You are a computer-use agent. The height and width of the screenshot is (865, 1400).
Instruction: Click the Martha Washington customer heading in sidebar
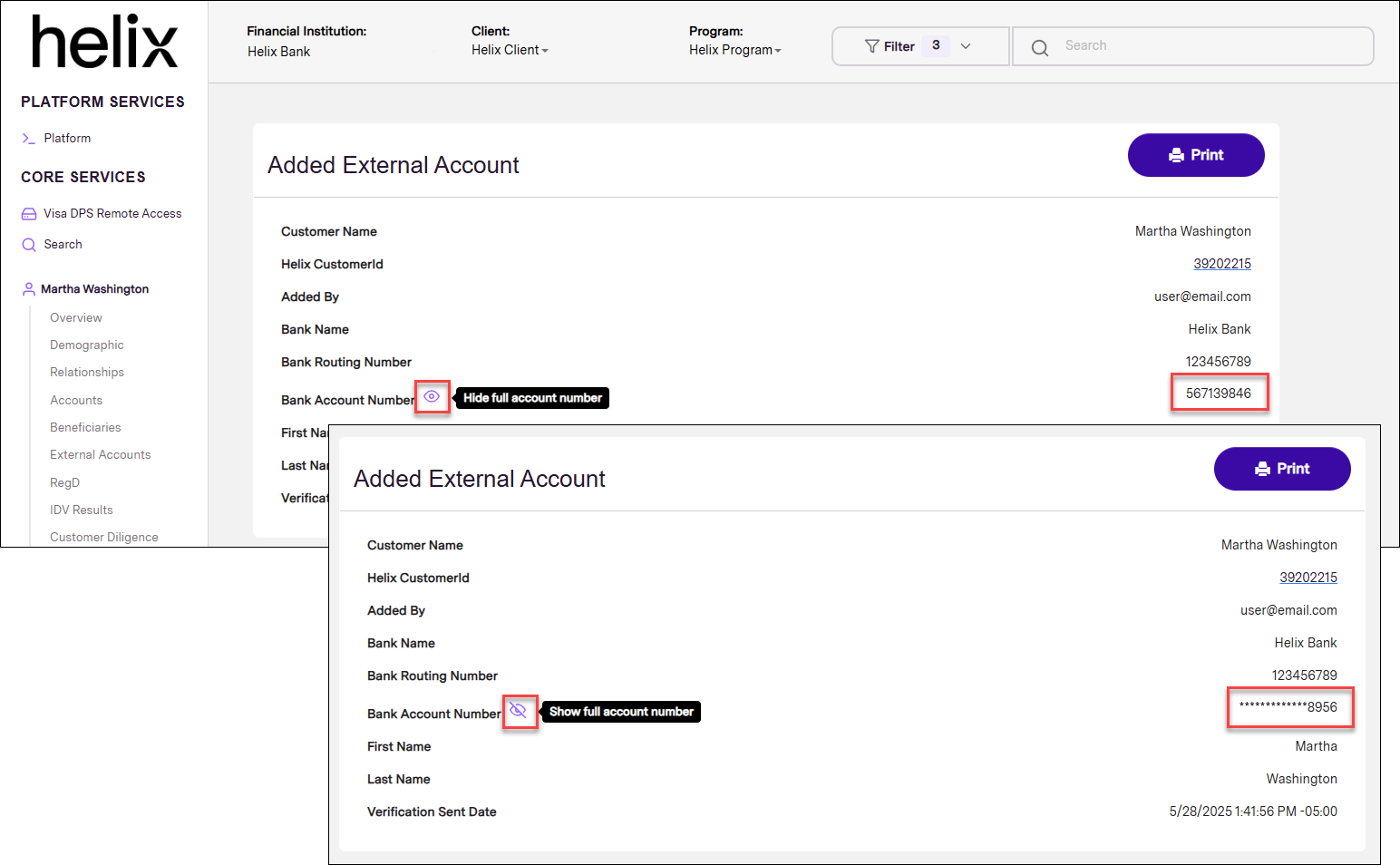point(94,289)
